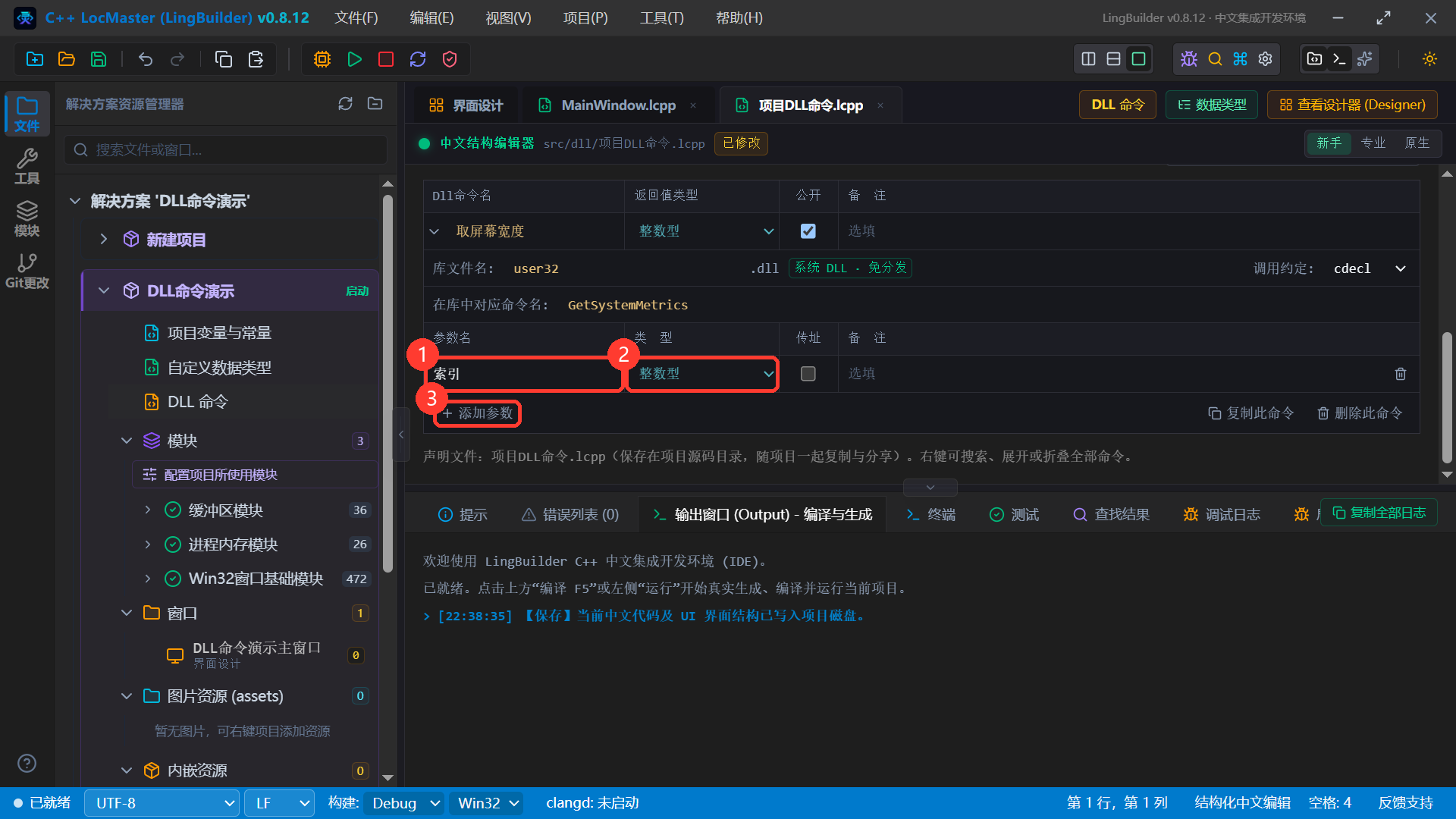Click the solution explorer vertical scrollbar
Screen dimensions: 1456x819
pyautogui.click(x=388, y=383)
